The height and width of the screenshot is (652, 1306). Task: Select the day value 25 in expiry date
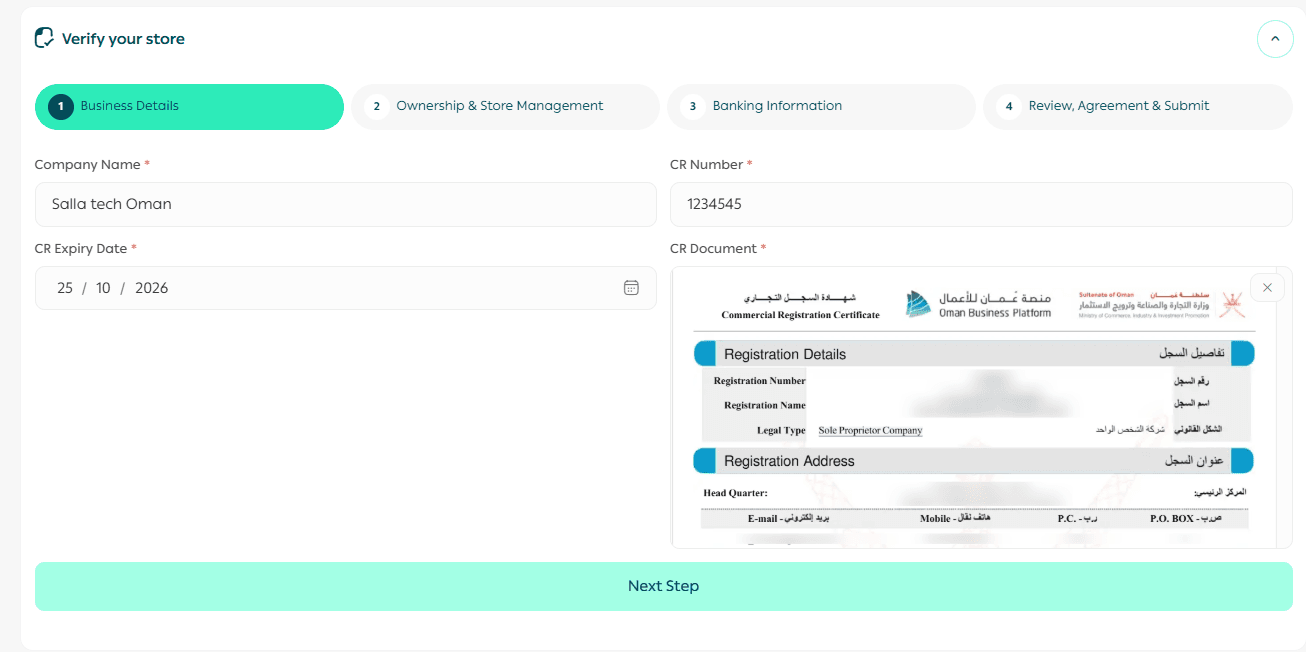click(x=65, y=288)
